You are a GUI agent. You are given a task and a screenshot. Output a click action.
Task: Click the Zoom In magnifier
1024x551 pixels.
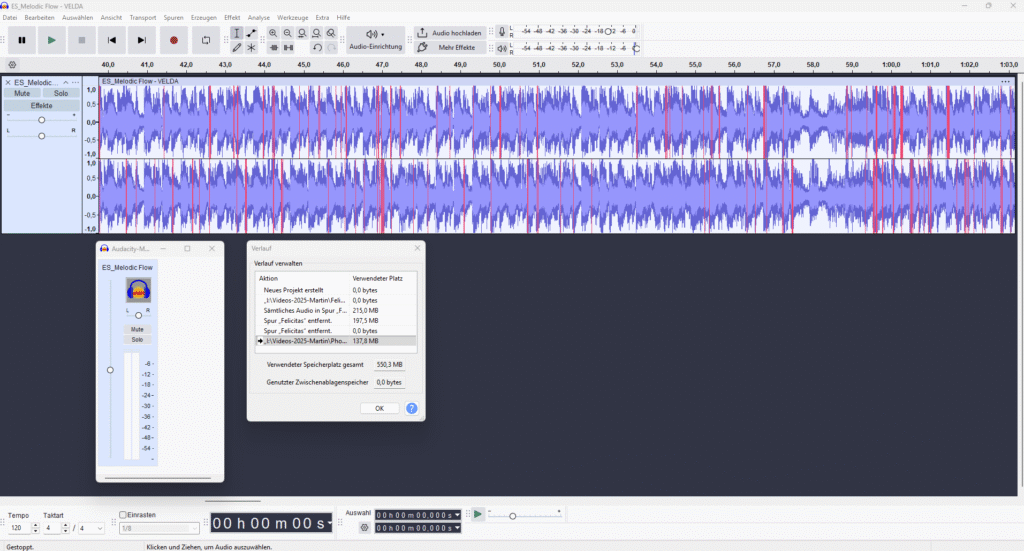273,33
